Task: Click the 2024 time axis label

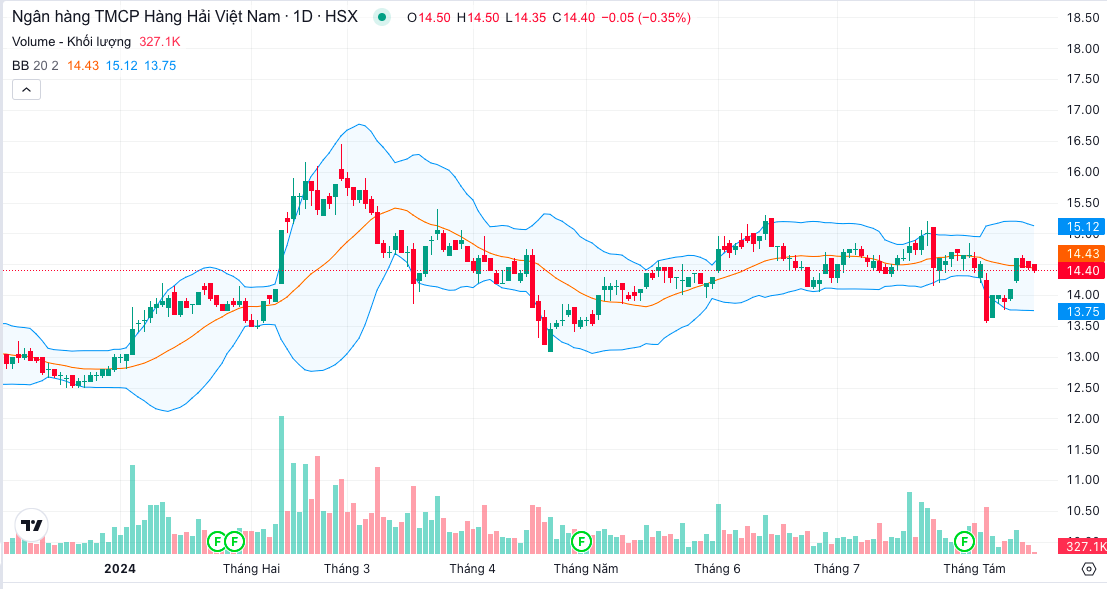Action: 119,569
